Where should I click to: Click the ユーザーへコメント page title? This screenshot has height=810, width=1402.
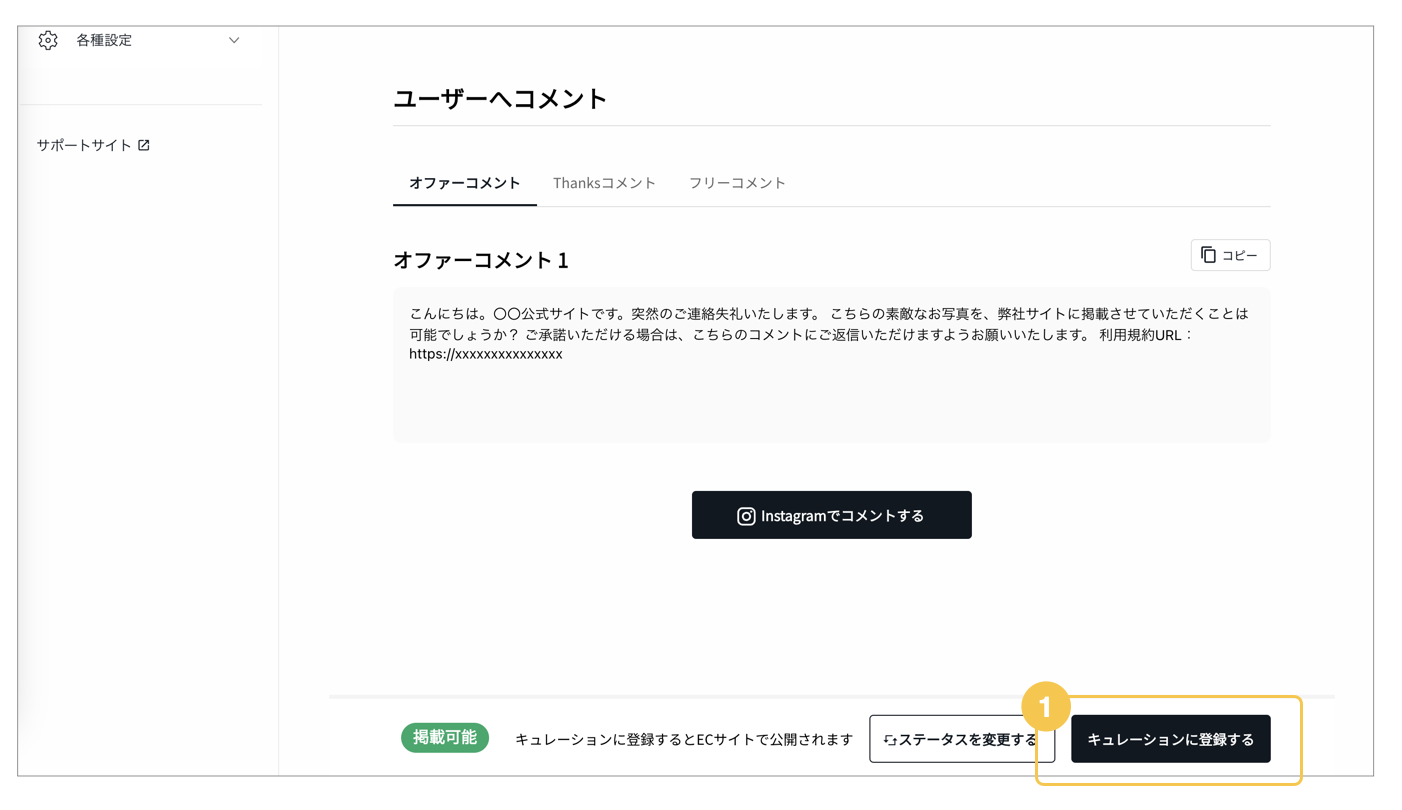[500, 98]
